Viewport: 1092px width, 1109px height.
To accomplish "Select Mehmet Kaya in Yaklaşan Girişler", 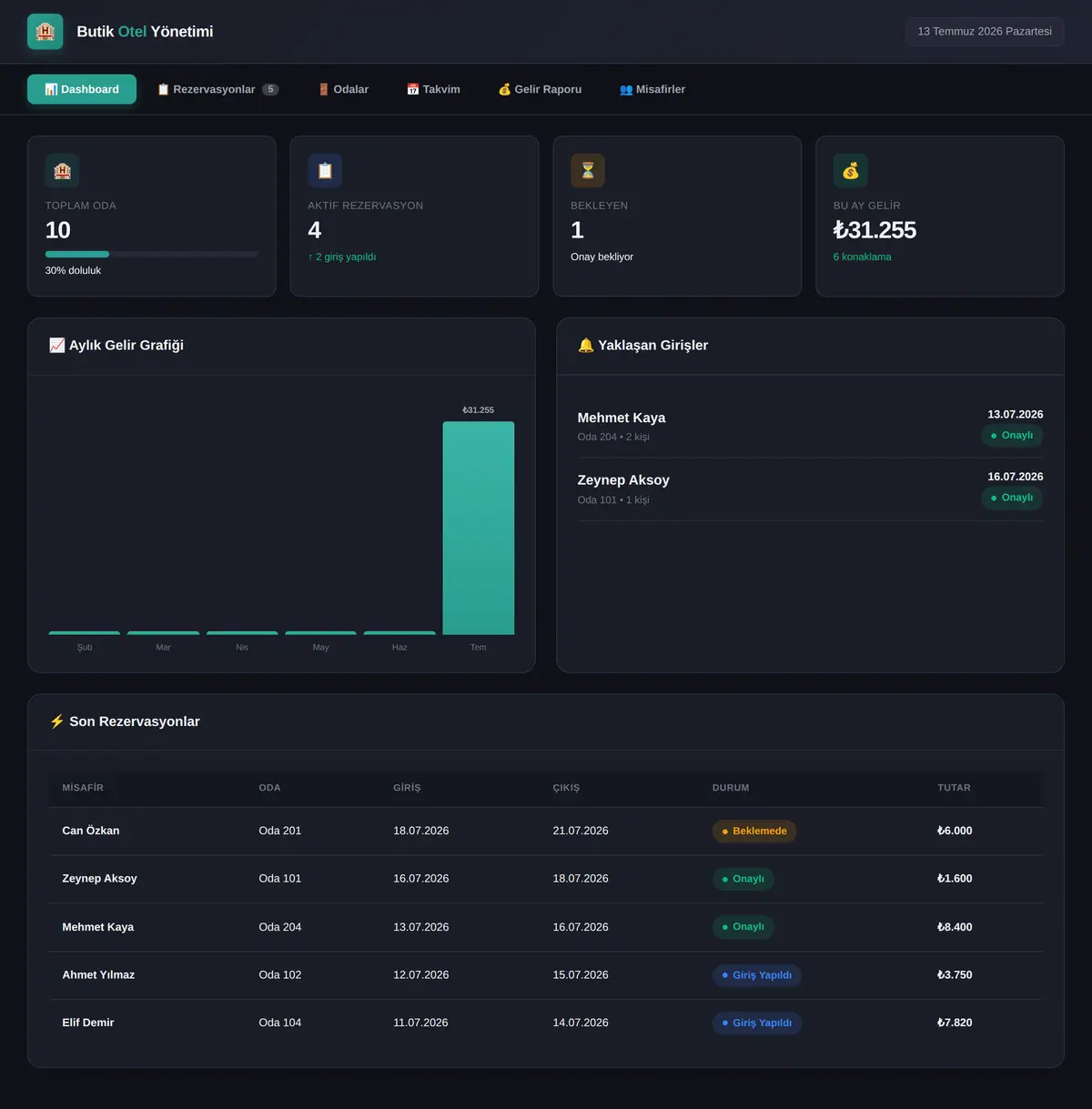I will click(x=622, y=418).
